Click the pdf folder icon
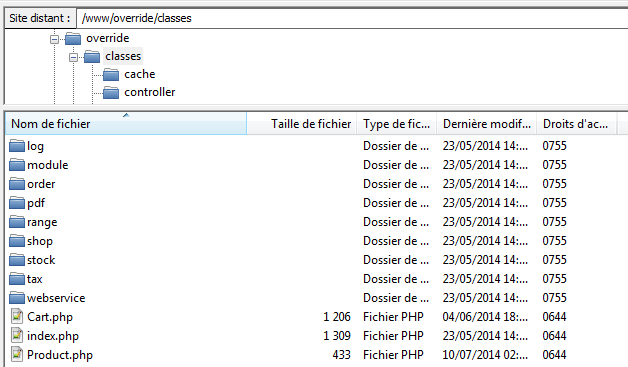The height and width of the screenshot is (367, 628). point(17,203)
